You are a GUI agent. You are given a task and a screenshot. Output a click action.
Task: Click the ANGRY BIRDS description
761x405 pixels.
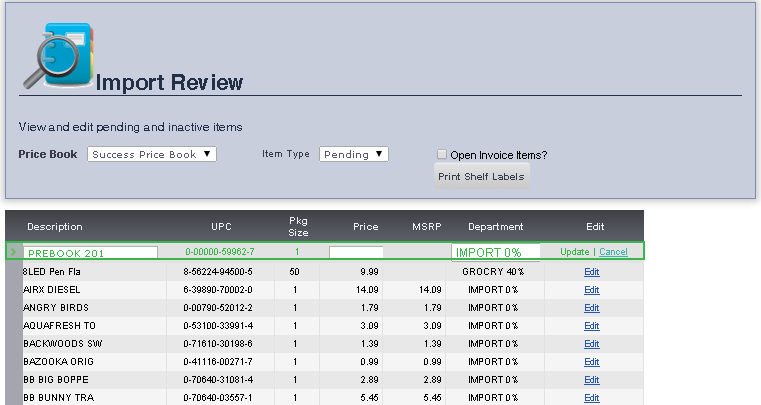tap(56, 307)
